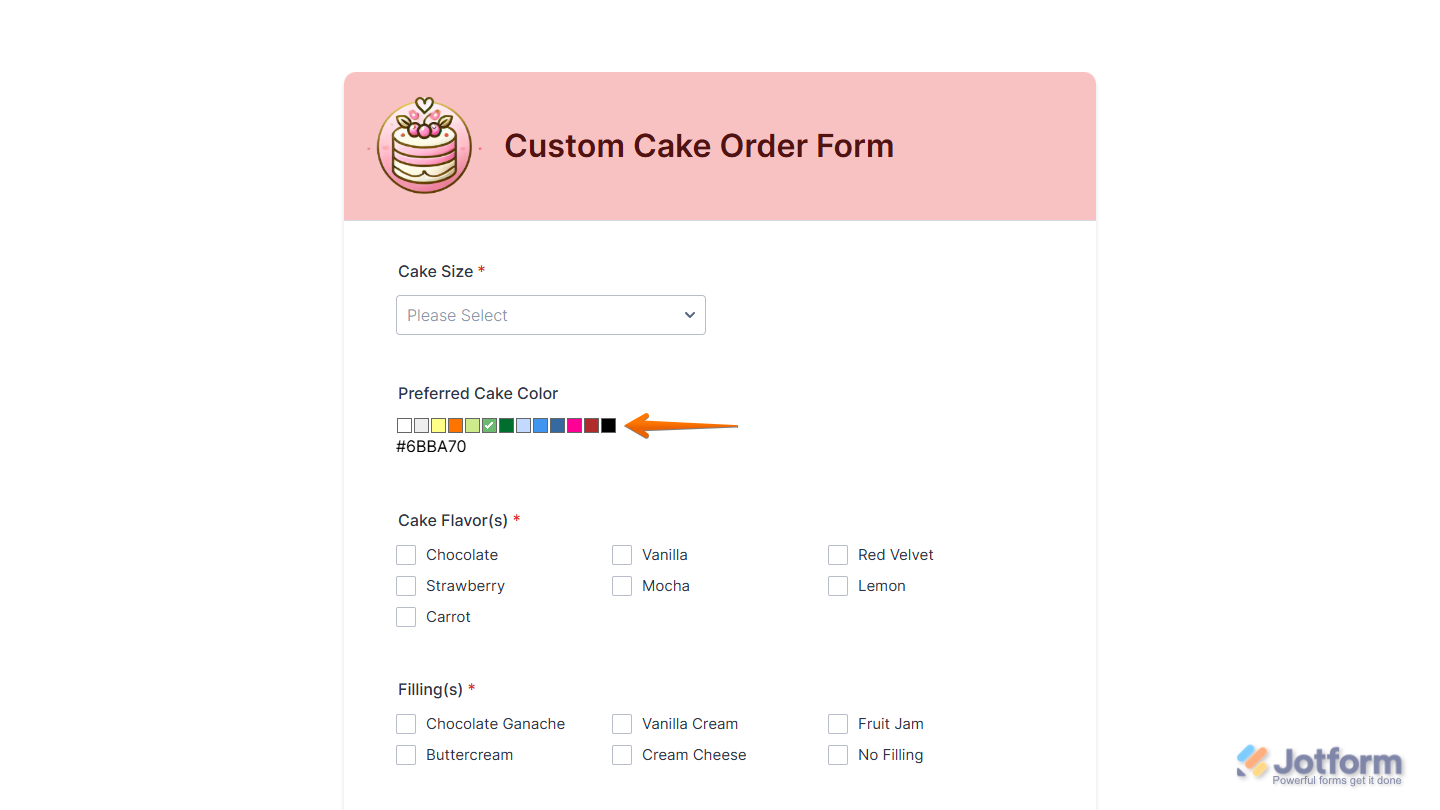This screenshot has width=1440, height=810.
Task: Enable the Red Velvet flavor
Action: point(838,554)
